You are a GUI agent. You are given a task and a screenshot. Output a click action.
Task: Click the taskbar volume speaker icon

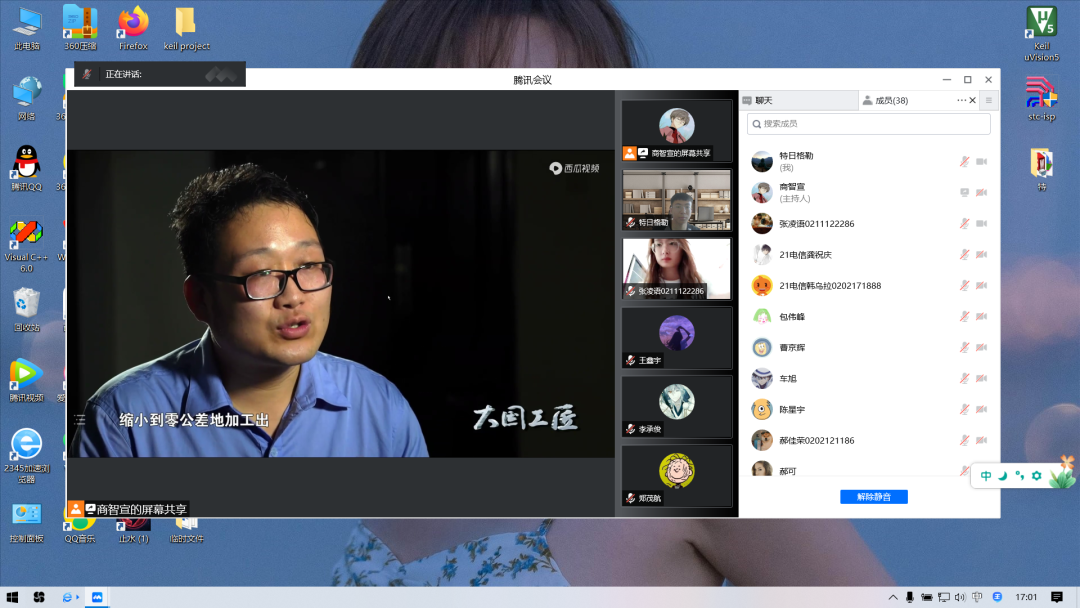point(960,597)
